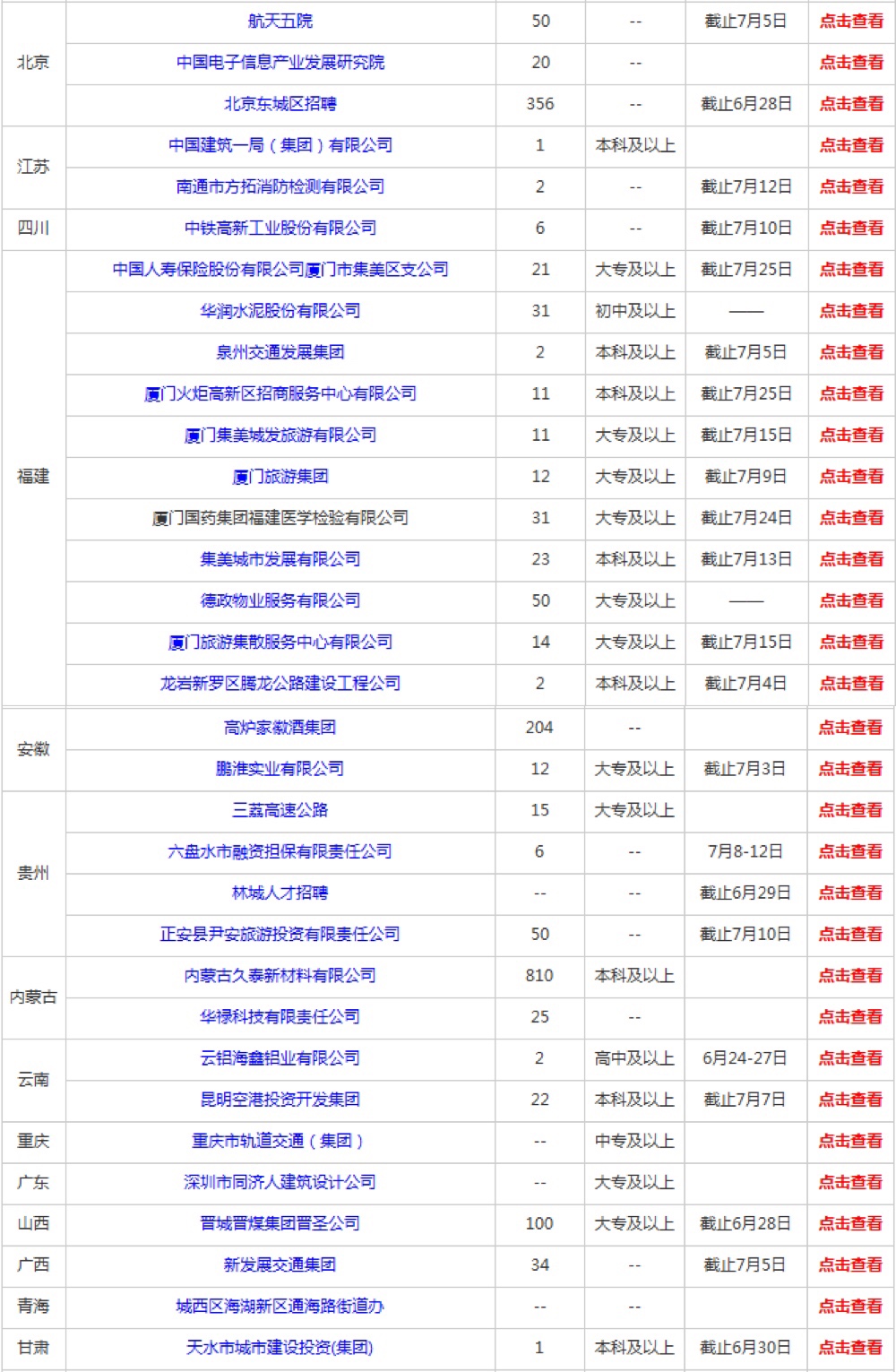Open the 昆明空港投资开发集团 link
This screenshot has height=1372, width=896.
[x=280, y=1099]
